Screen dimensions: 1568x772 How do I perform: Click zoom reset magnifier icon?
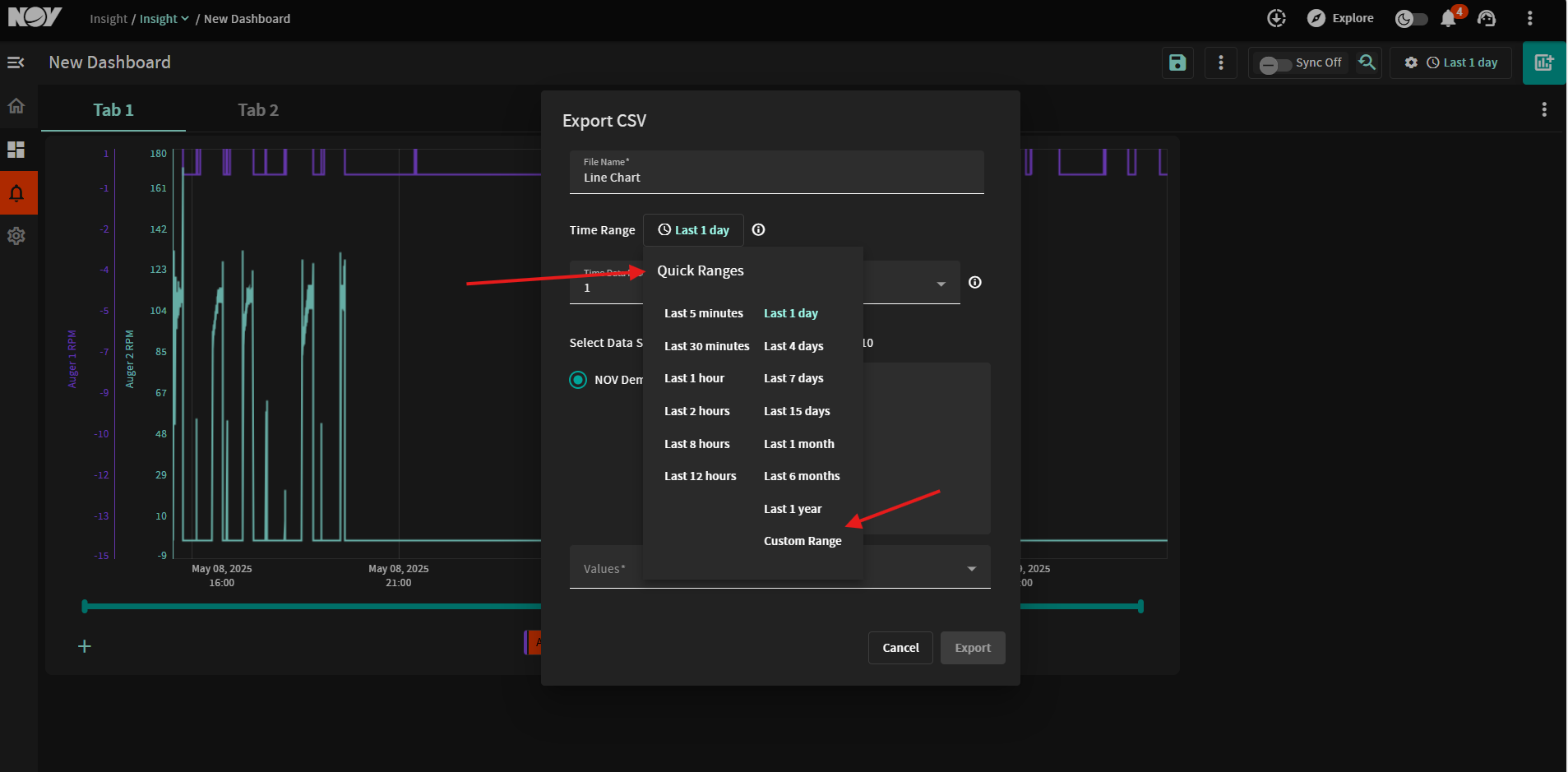(1367, 62)
